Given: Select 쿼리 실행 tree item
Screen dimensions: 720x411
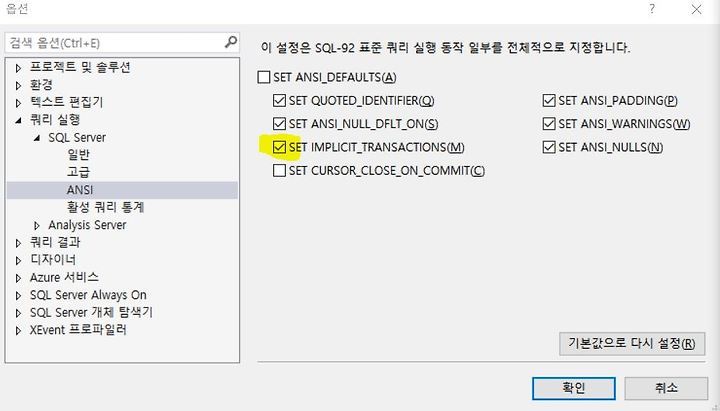Looking at the screenshot, I should 55,120.
